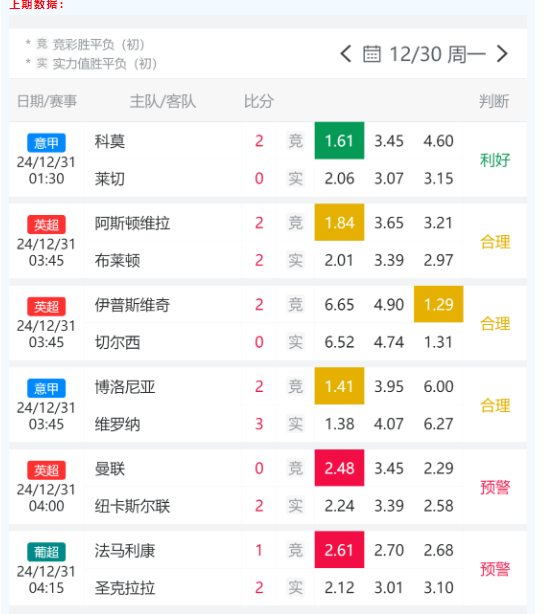This screenshot has width=547, height=614.
Task: Open team 伊普斯维奇 details
Action: (x=132, y=305)
